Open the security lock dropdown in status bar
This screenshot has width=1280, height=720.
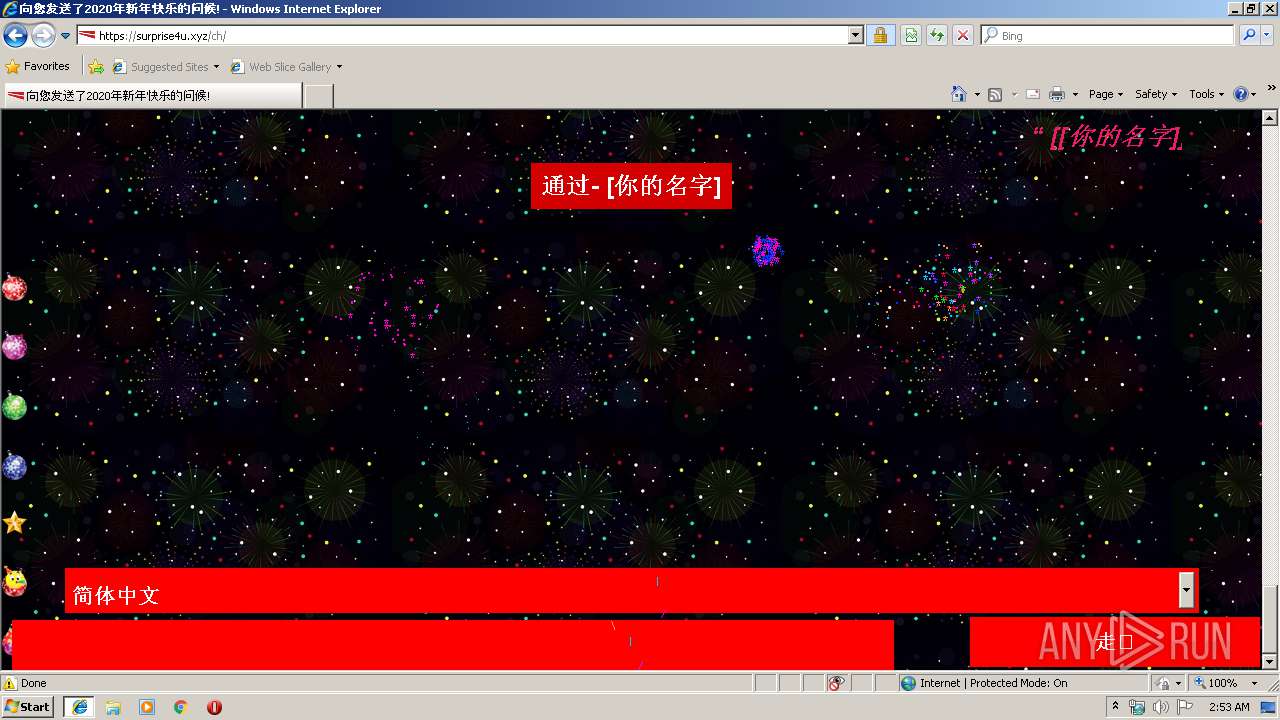(1168, 683)
